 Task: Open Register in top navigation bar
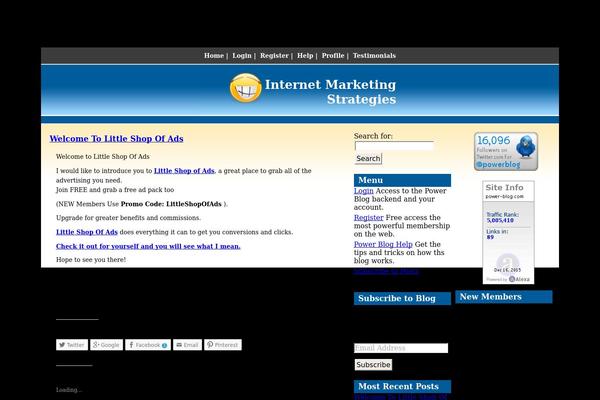[x=274, y=56]
